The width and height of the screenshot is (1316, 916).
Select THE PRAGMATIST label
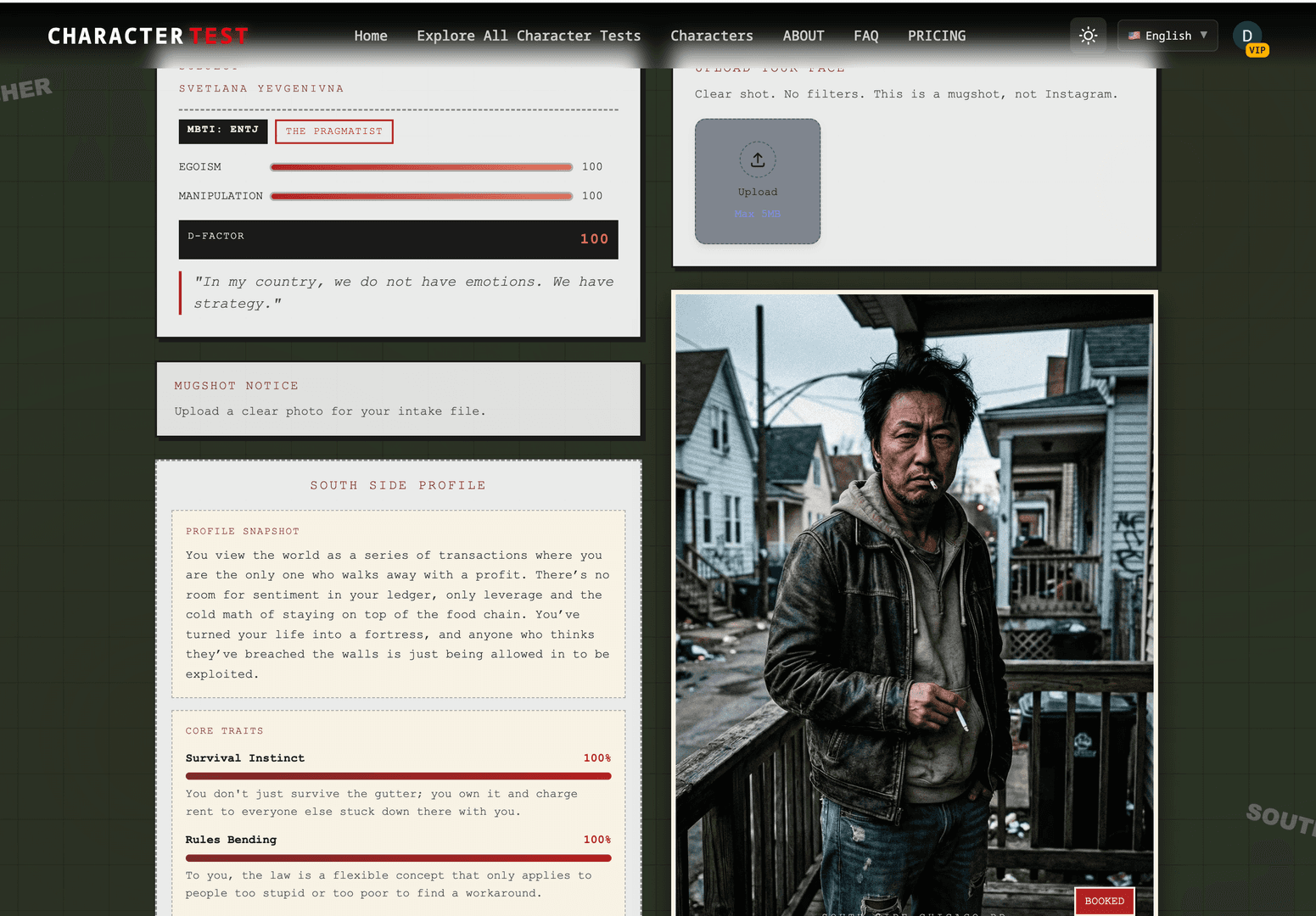[x=333, y=131]
